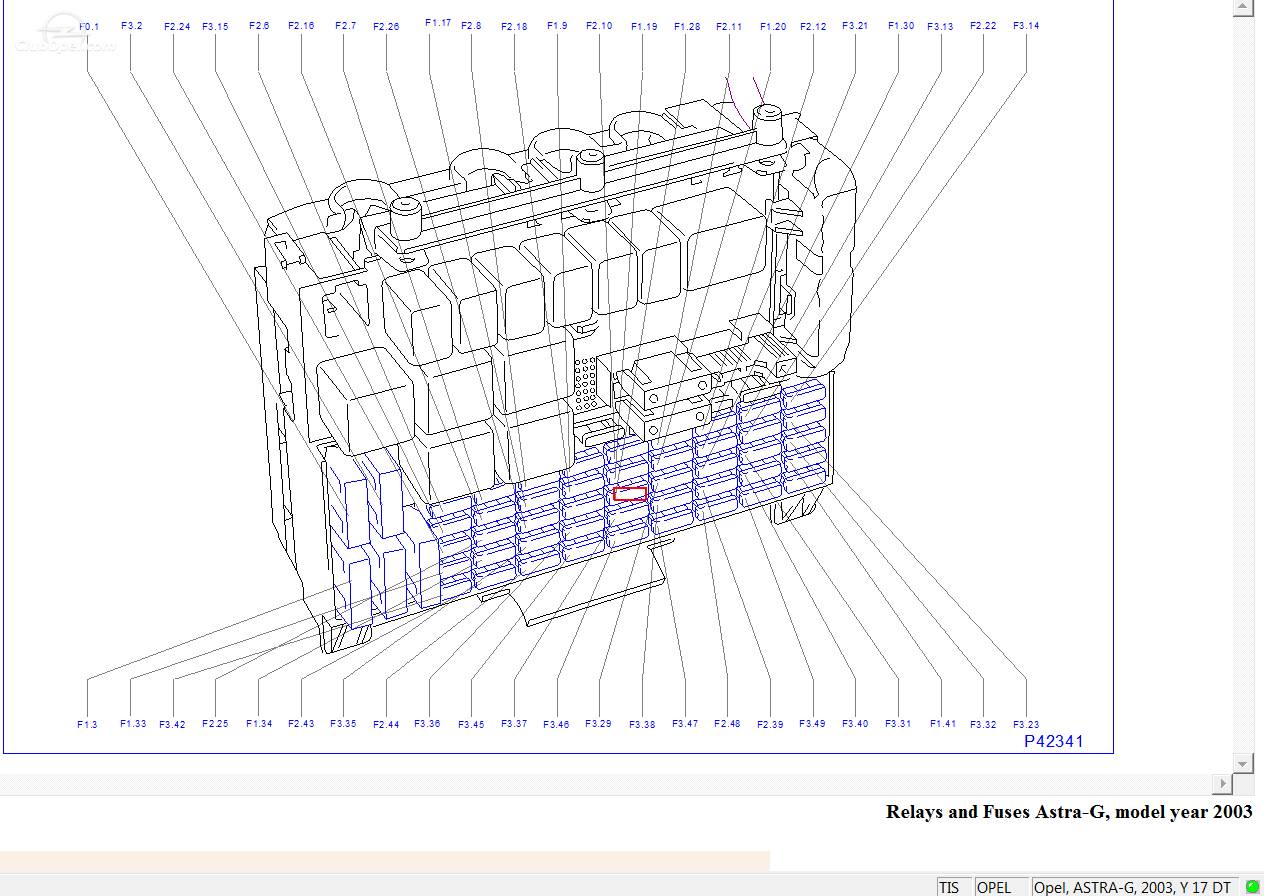
Task: Click the P42341 diagram number
Action: 1054,741
